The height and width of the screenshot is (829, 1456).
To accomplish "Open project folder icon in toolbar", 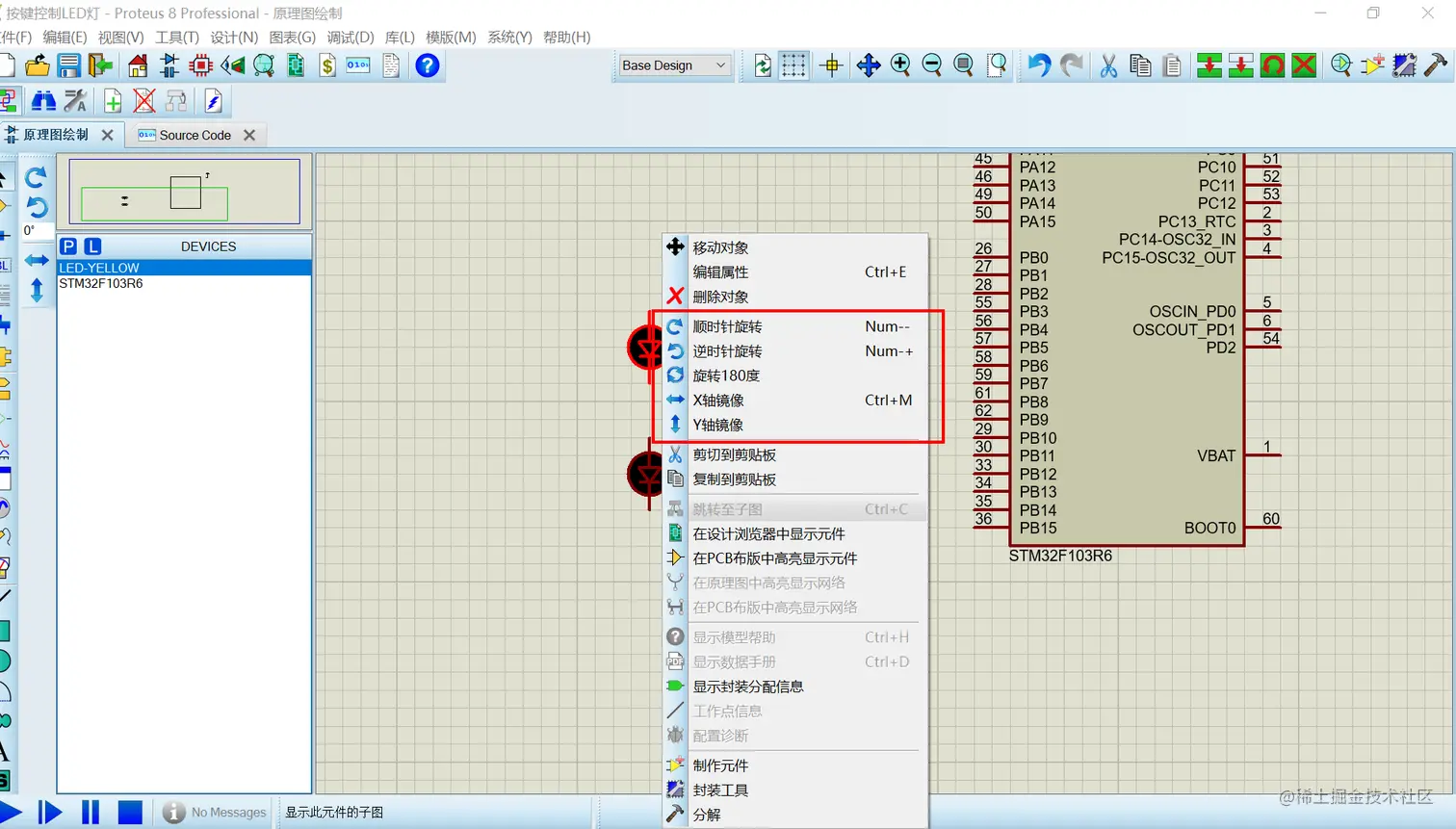I will coord(38,65).
